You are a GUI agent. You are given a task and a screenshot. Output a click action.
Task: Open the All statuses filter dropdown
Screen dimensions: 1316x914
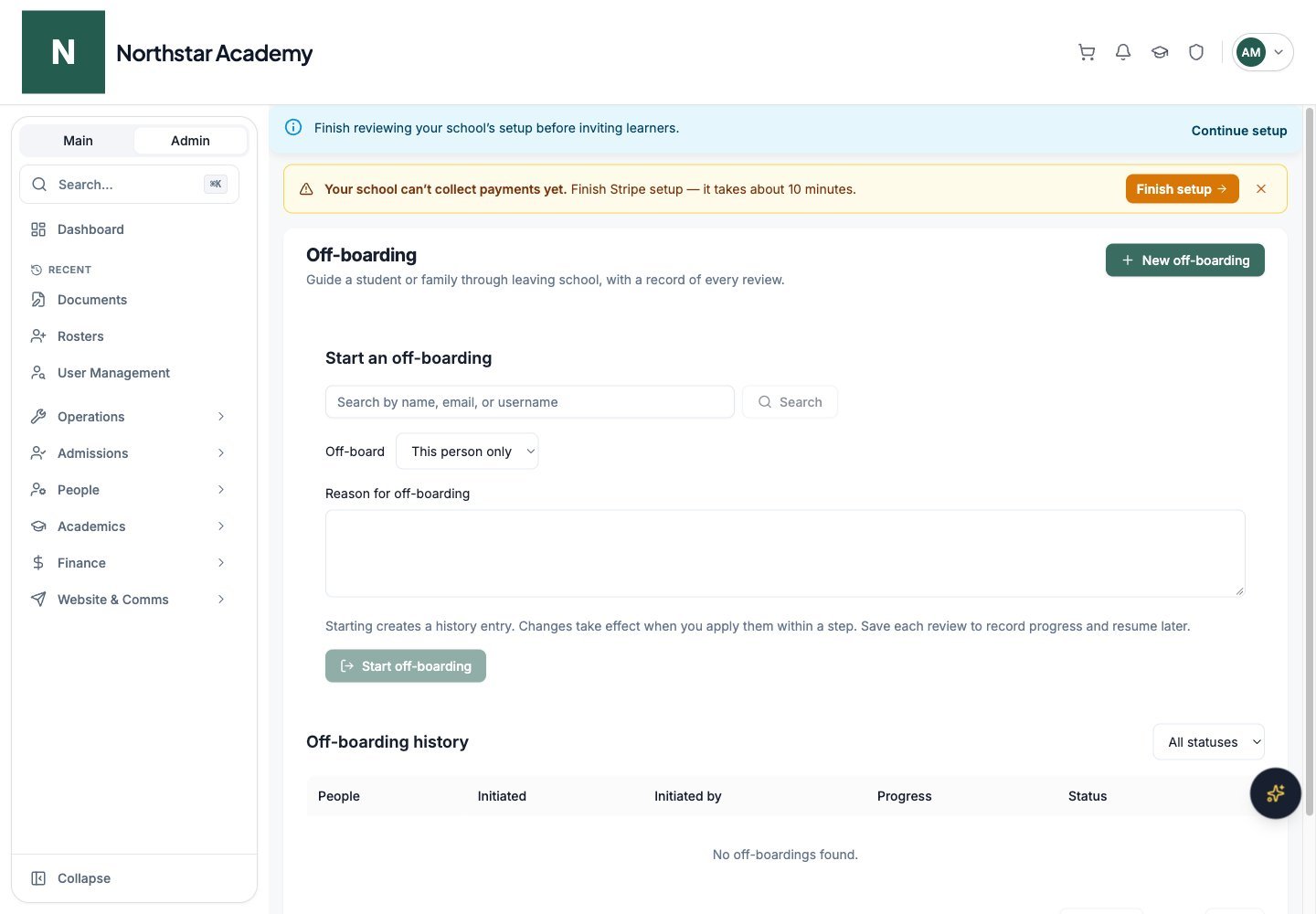(x=1209, y=742)
